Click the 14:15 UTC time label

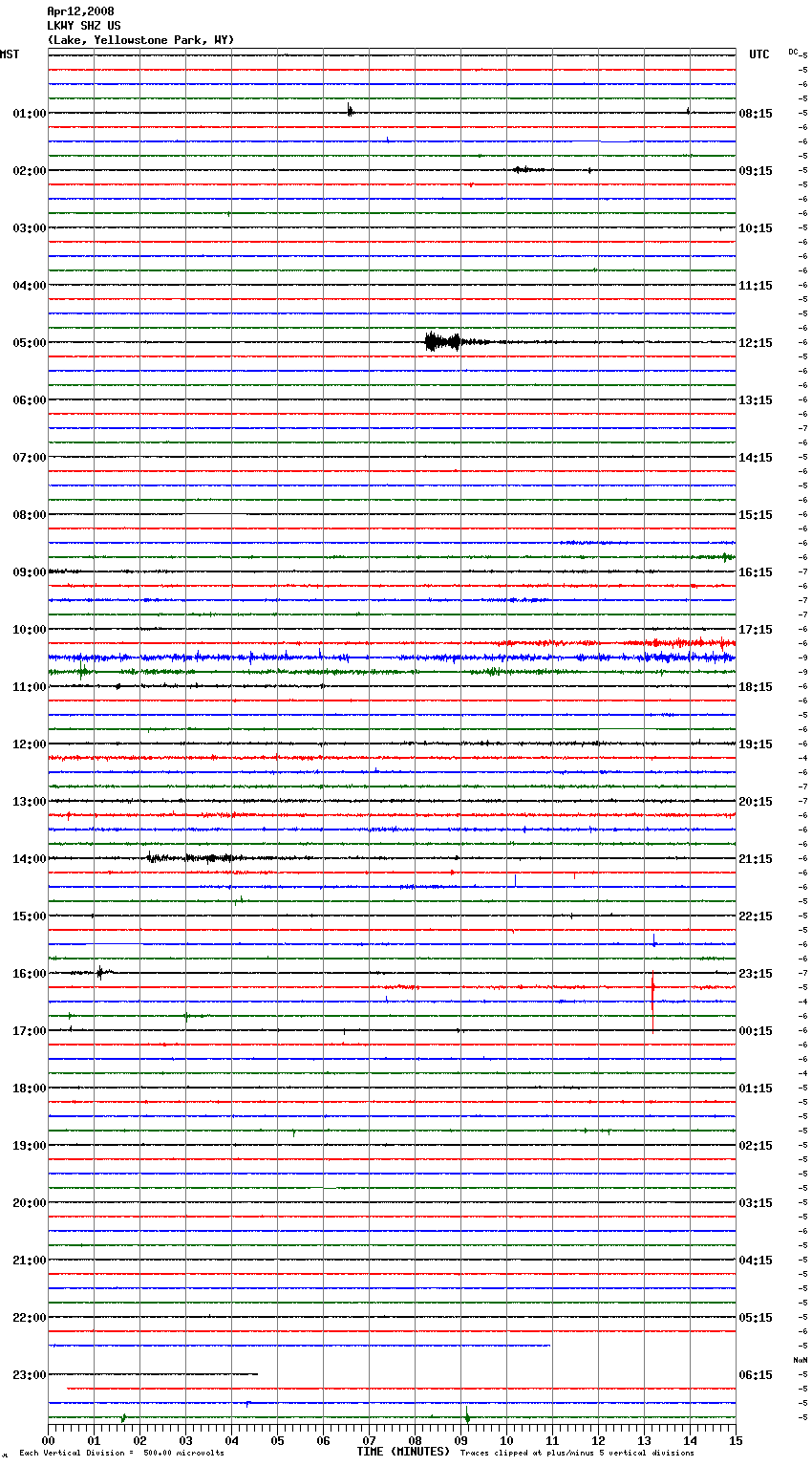click(x=756, y=458)
